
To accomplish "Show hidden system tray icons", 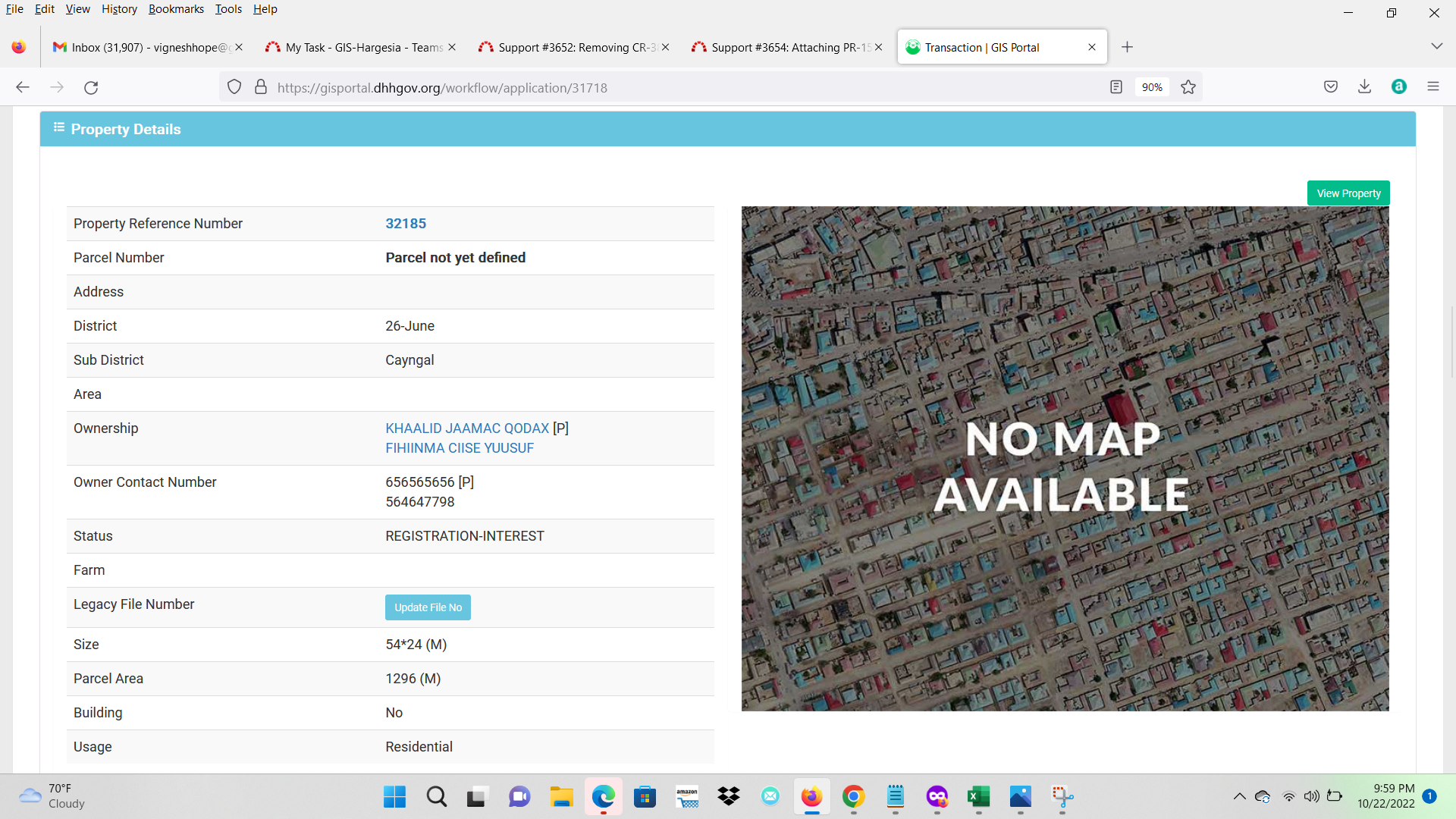I will tap(1240, 796).
